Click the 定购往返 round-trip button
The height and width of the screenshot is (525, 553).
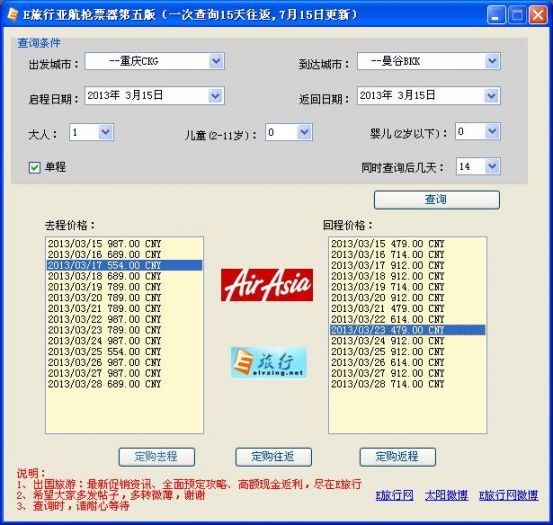point(273,457)
